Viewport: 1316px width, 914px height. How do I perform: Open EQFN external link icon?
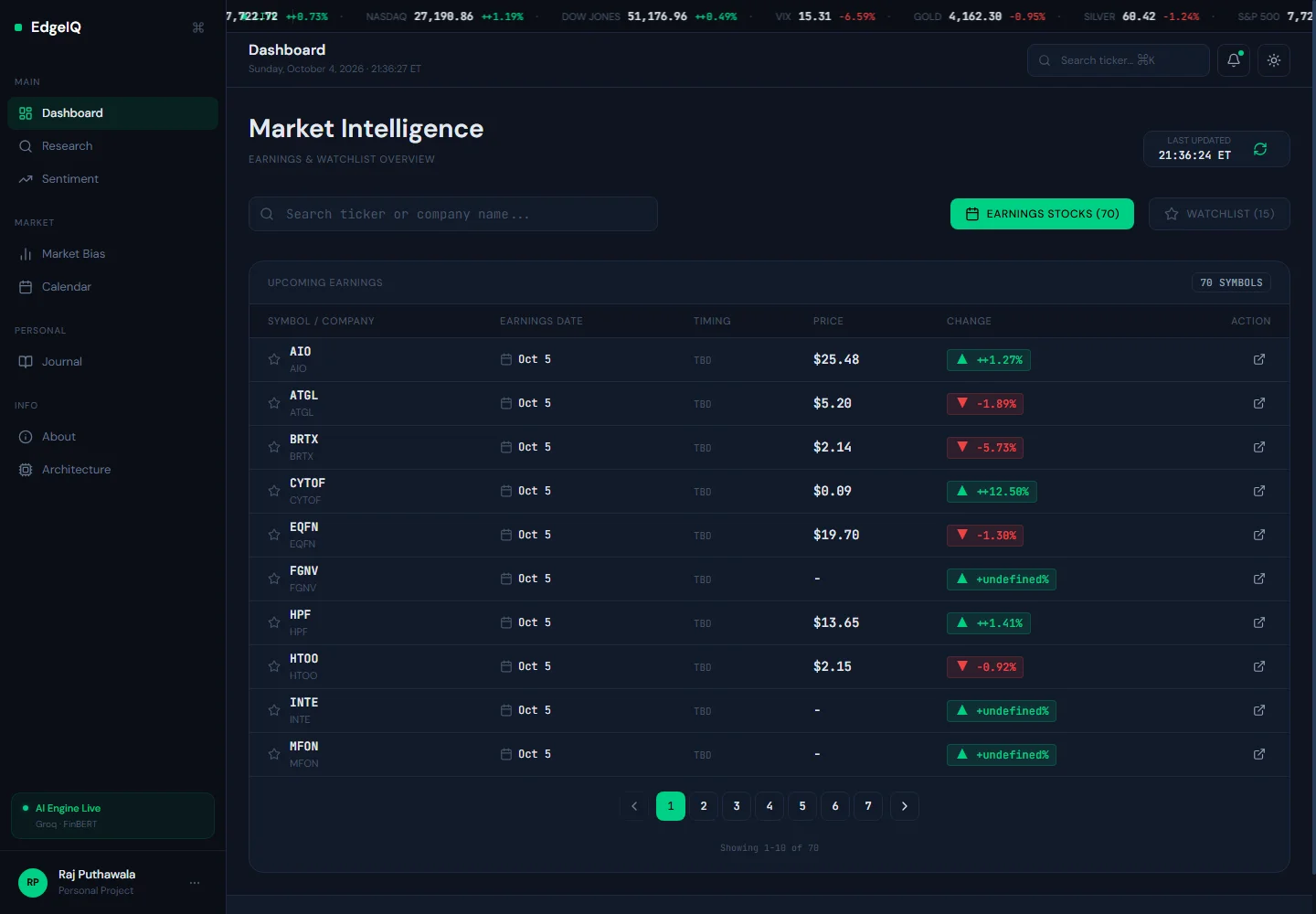1259,535
